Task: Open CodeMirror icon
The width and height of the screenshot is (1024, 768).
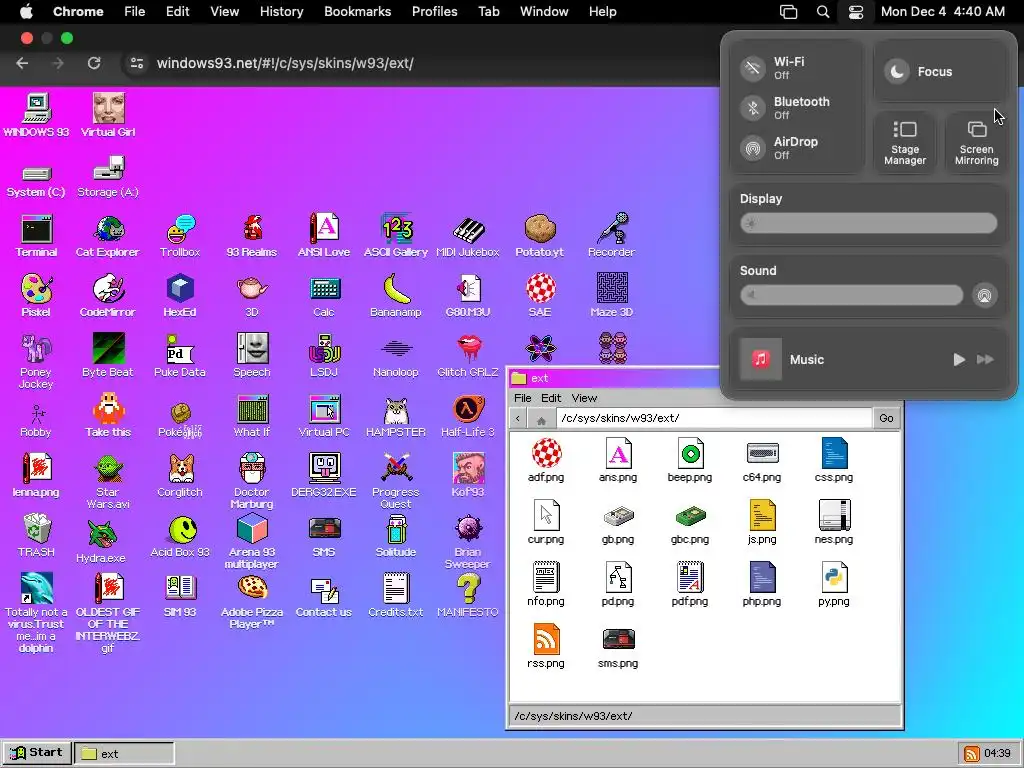Action: 108,296
